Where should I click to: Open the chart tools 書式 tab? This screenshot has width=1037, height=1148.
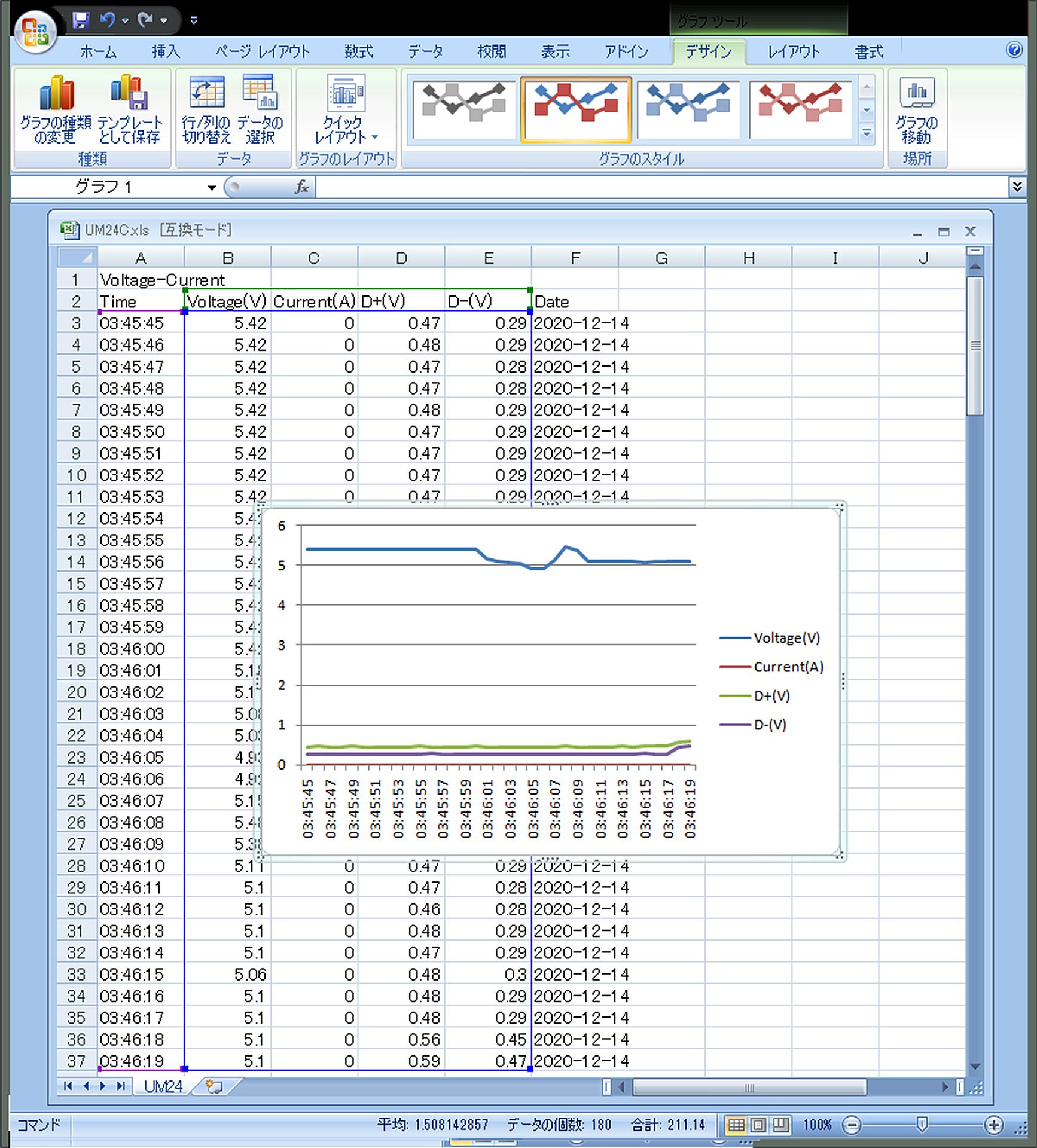pyautogui.click(x=869, y=52)
